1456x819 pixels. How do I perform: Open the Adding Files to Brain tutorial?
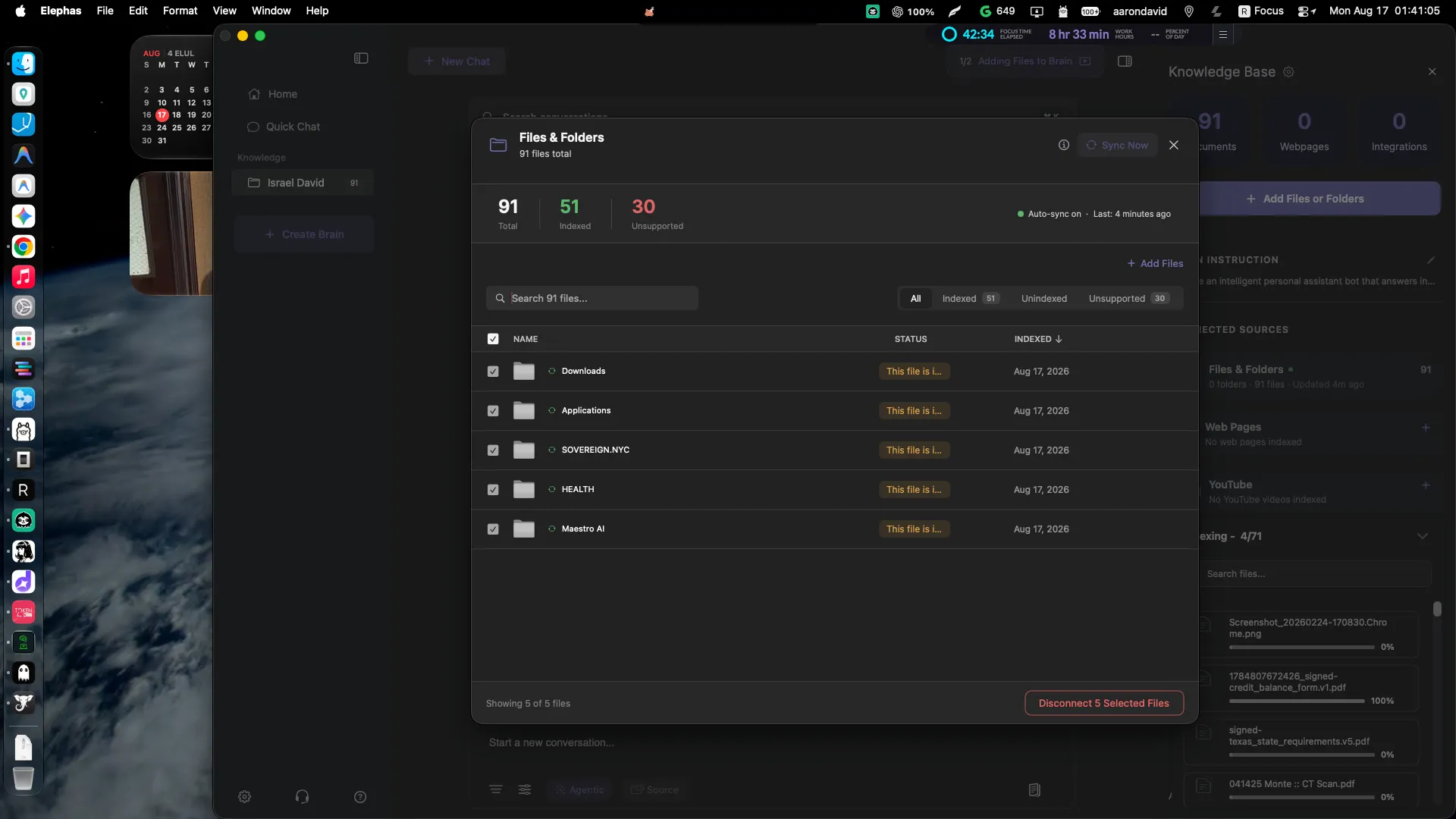[x=1025, y=61]
